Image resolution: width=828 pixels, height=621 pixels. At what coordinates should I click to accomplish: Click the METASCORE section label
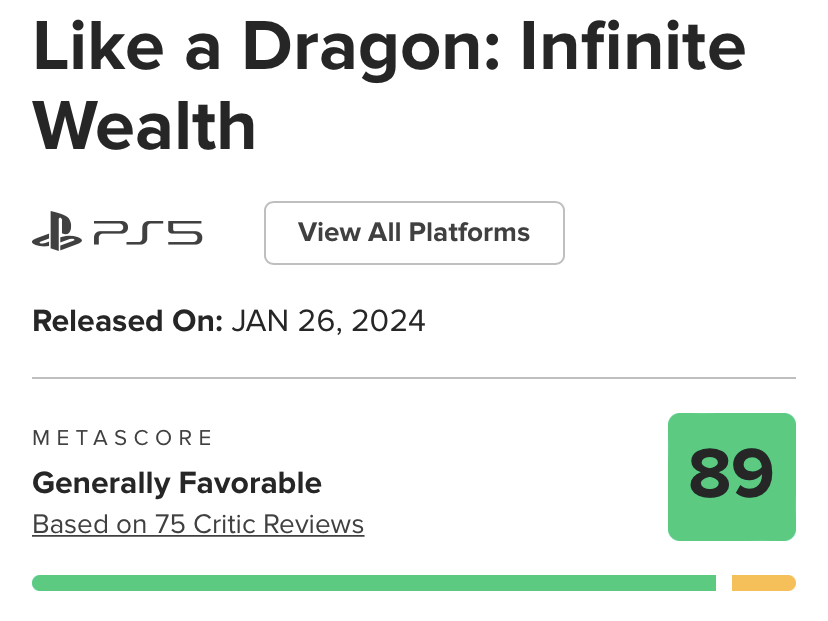[123, 438]
